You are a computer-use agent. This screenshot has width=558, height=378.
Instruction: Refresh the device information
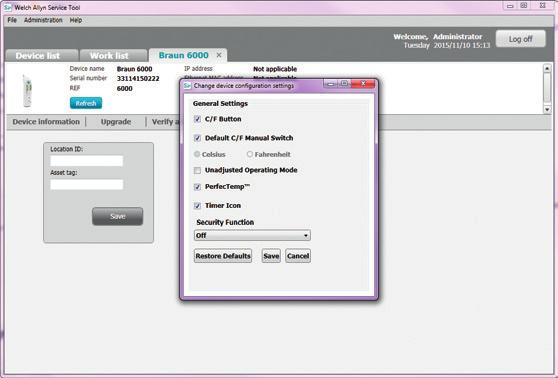tap(86, 103)
